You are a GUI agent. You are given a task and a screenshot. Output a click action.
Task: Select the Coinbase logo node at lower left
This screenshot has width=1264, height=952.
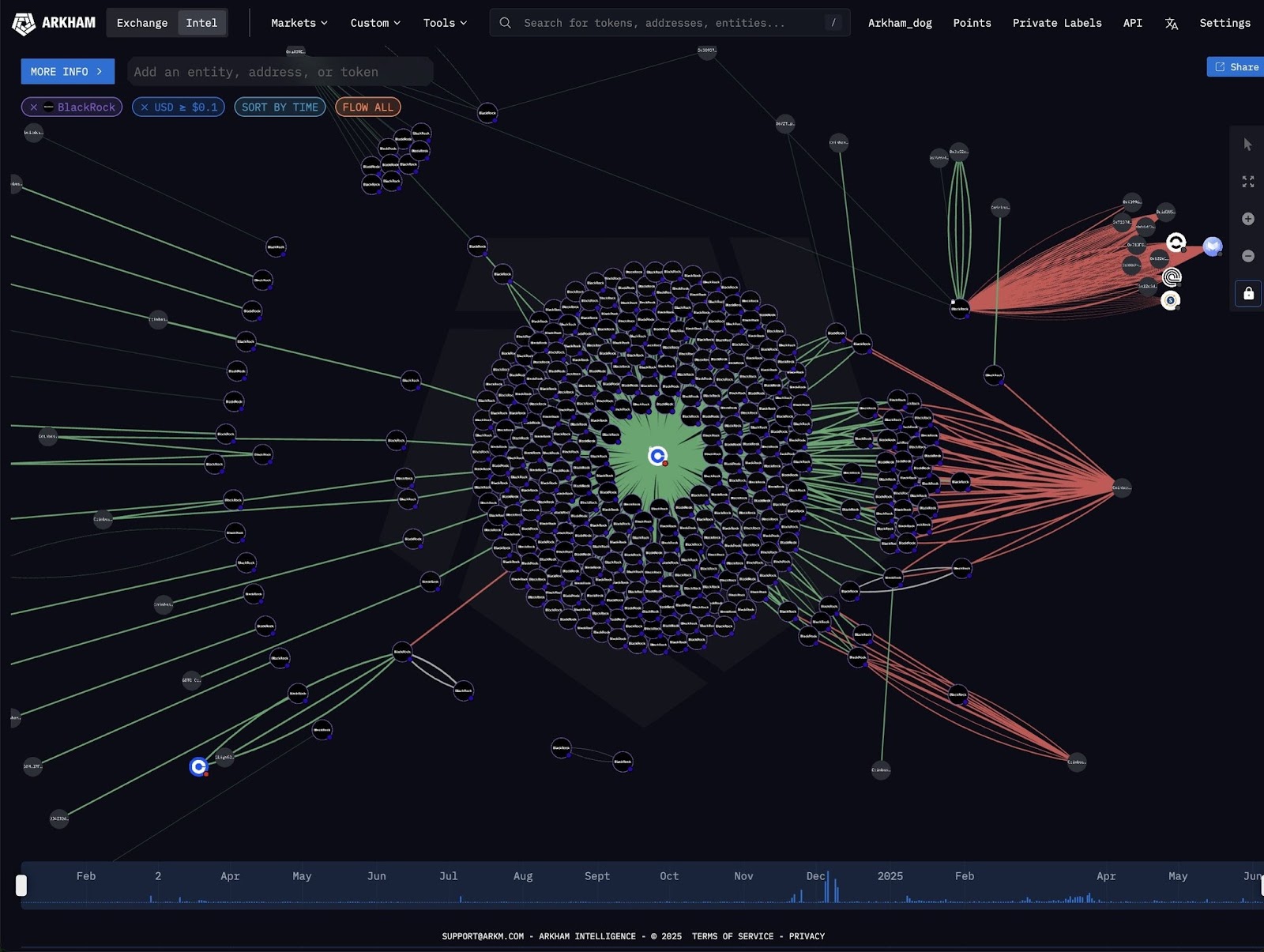[x=198, y=766]
